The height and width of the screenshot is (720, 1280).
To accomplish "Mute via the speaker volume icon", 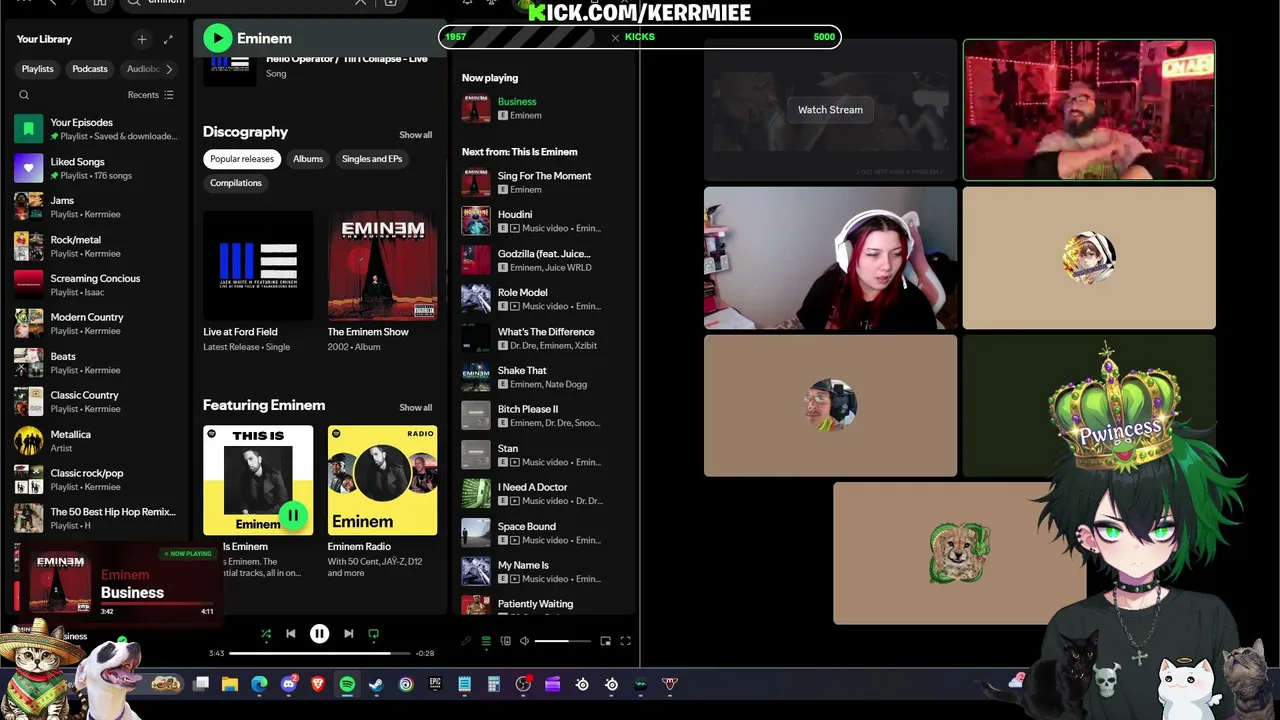I will click(x=524, y=641).
